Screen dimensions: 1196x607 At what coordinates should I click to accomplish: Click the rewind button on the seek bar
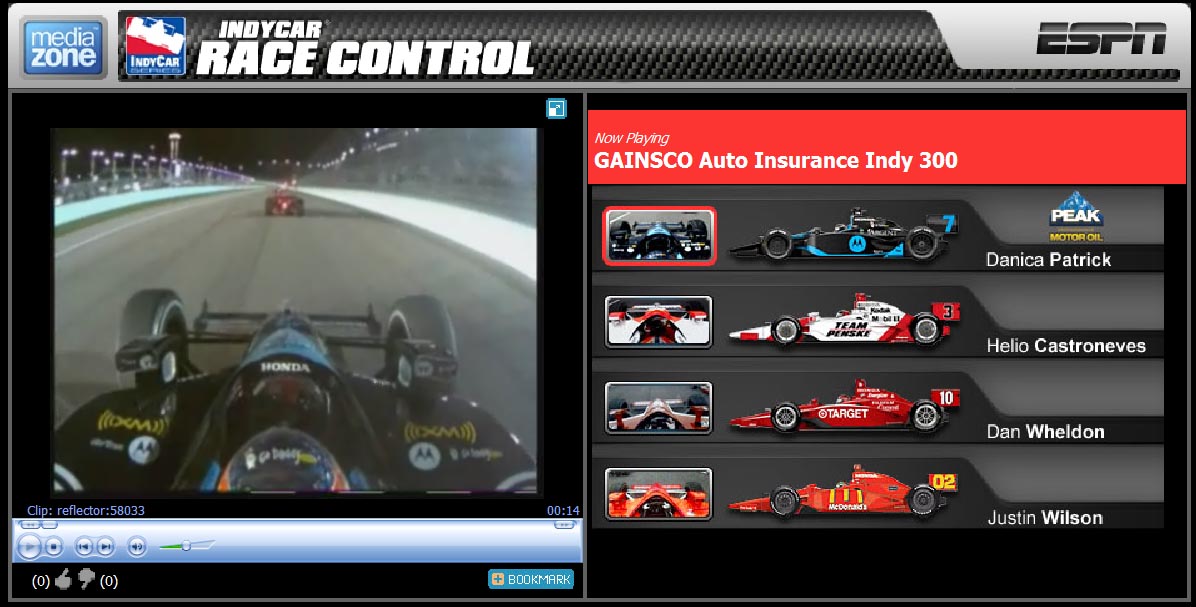coord(30,525)
